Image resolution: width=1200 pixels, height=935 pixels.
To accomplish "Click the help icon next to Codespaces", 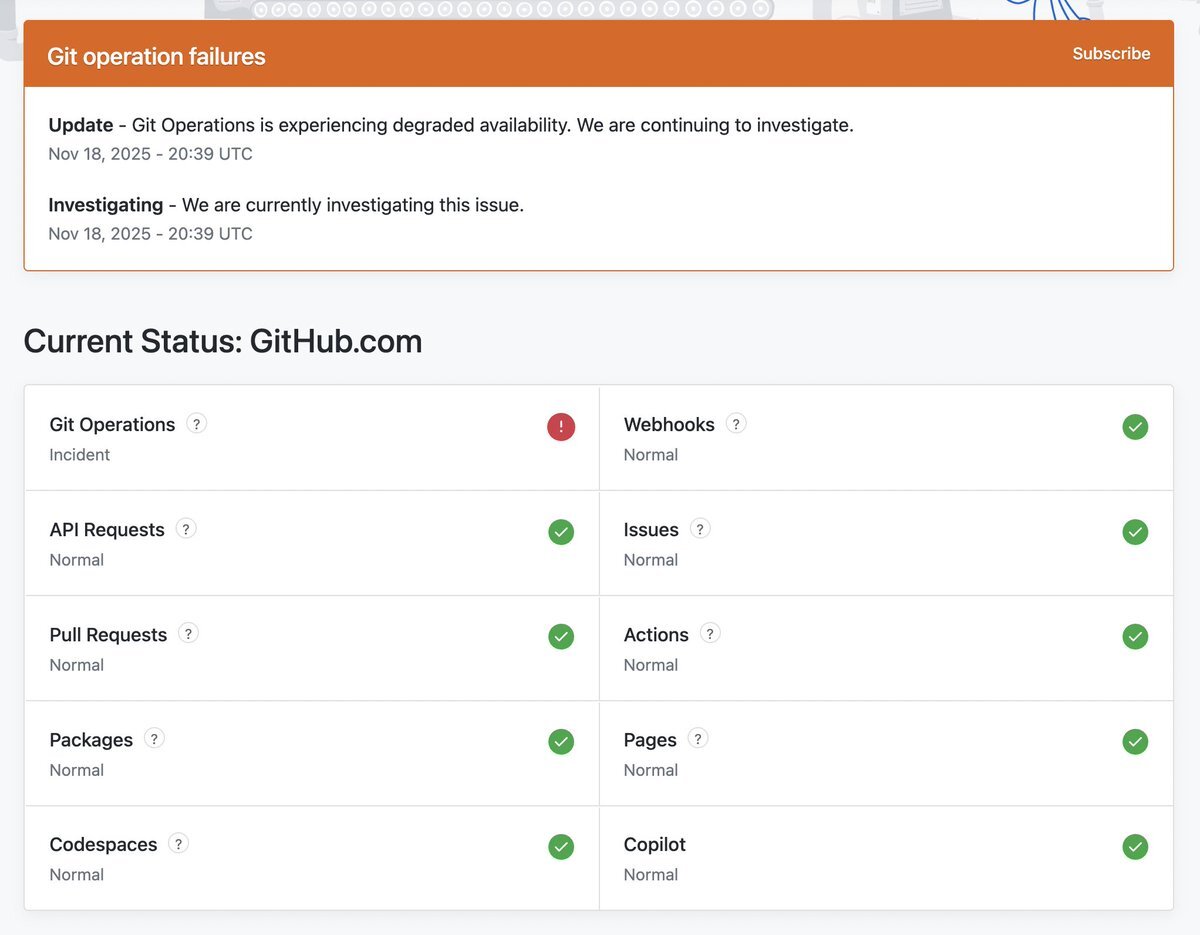I will [x=178, y=844].
